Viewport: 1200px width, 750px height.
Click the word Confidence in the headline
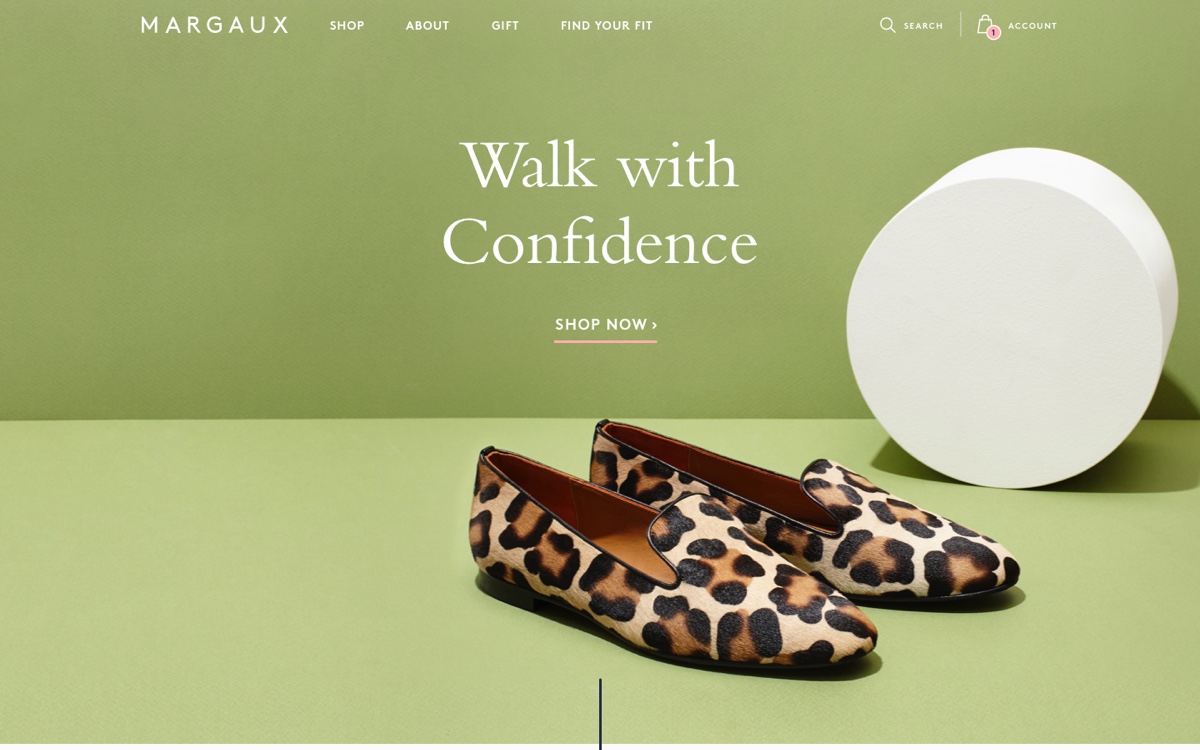[x=600, y=242]
